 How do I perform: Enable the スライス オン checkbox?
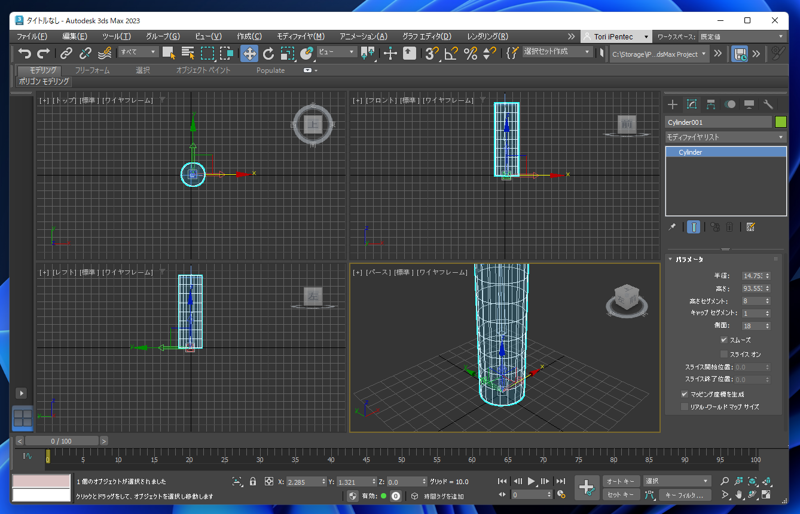point(724,354)
